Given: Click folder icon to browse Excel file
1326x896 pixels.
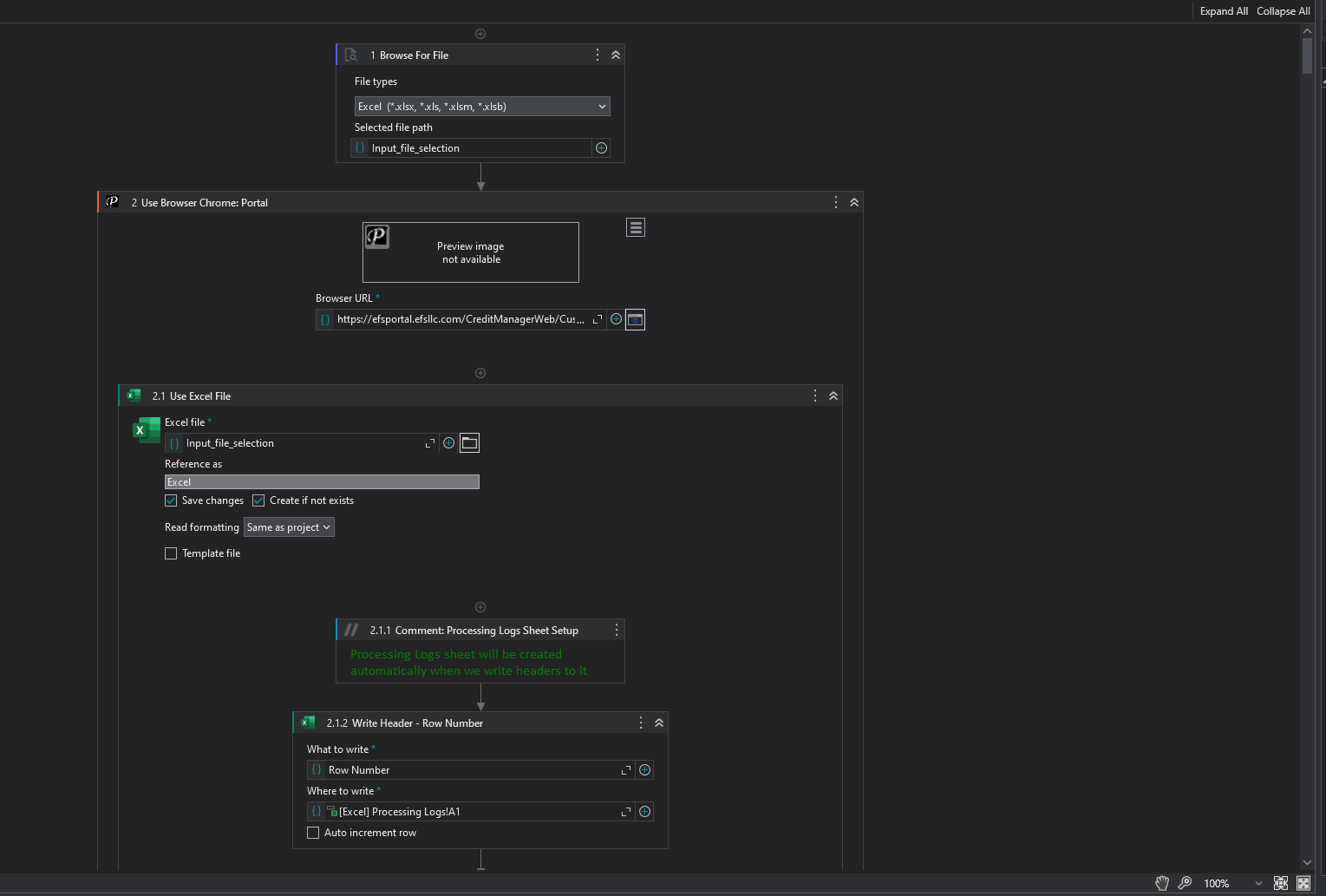Looking at the screenshot, I should coord(469,443).
